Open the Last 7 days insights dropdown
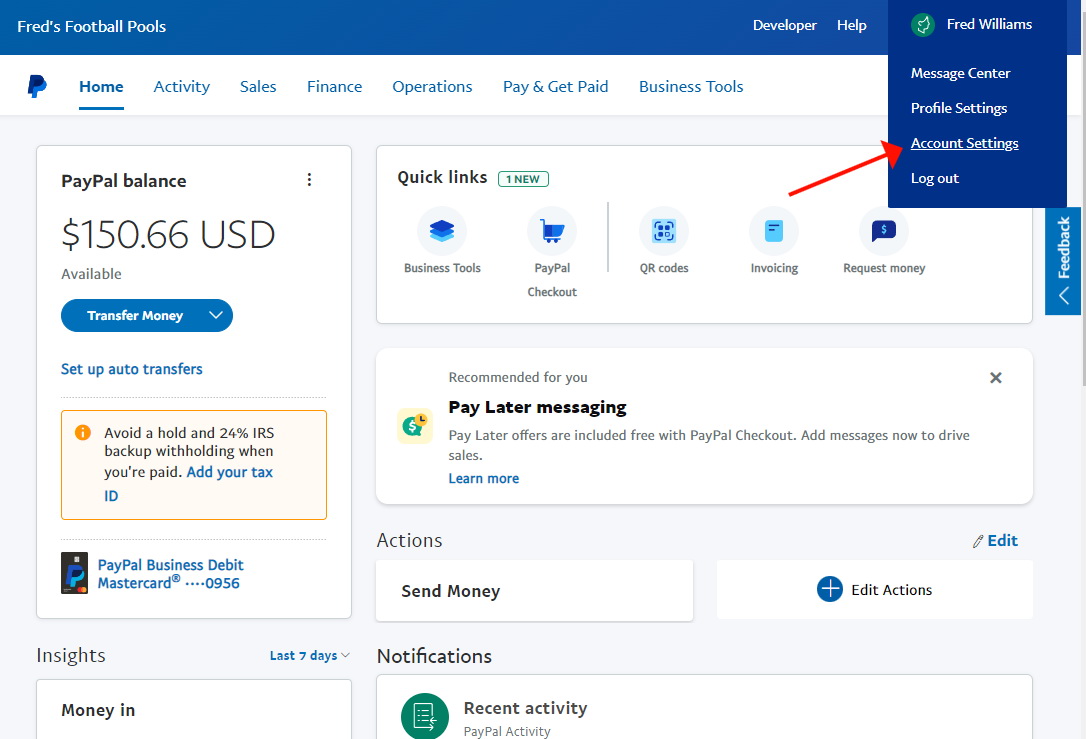The height and width of the screenshot is (739, 1086). point(310,655)
